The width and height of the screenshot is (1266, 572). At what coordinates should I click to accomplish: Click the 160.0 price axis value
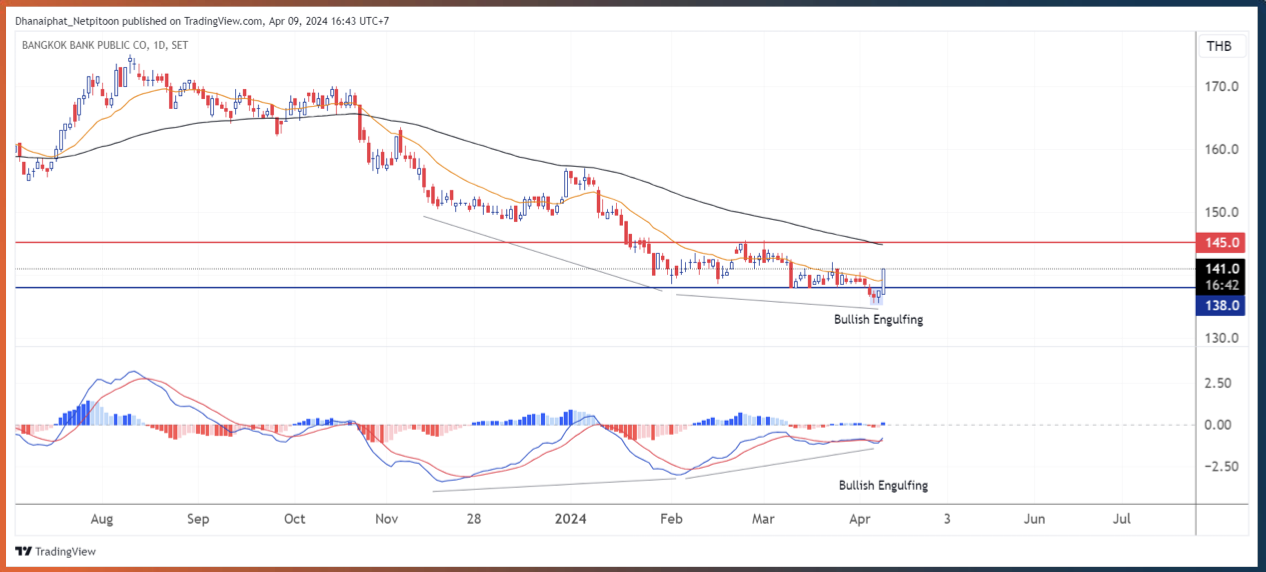coord(1223,150)
